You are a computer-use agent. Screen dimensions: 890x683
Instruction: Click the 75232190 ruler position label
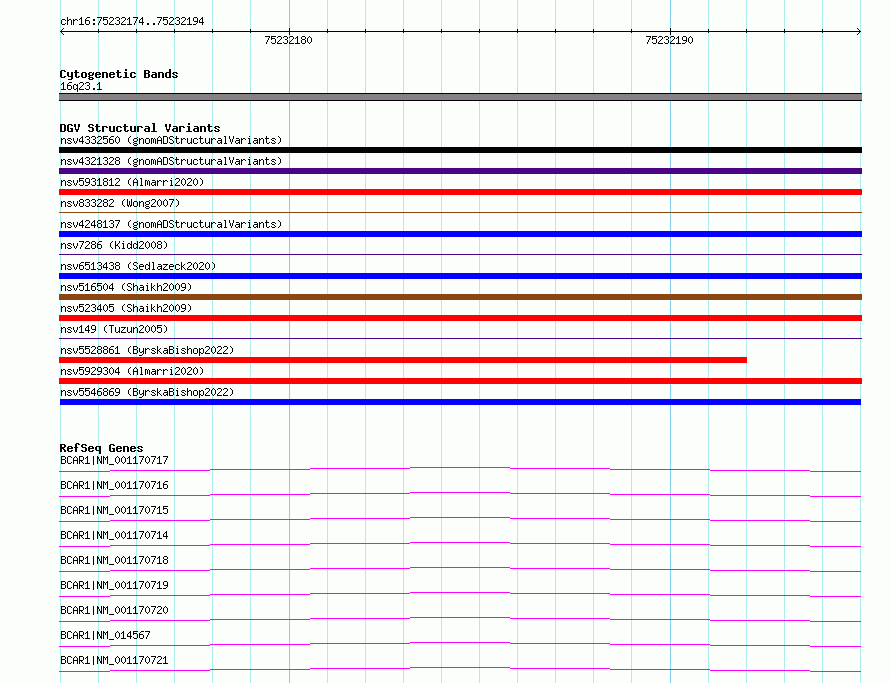pyautogui.click(x=669, y=40)
